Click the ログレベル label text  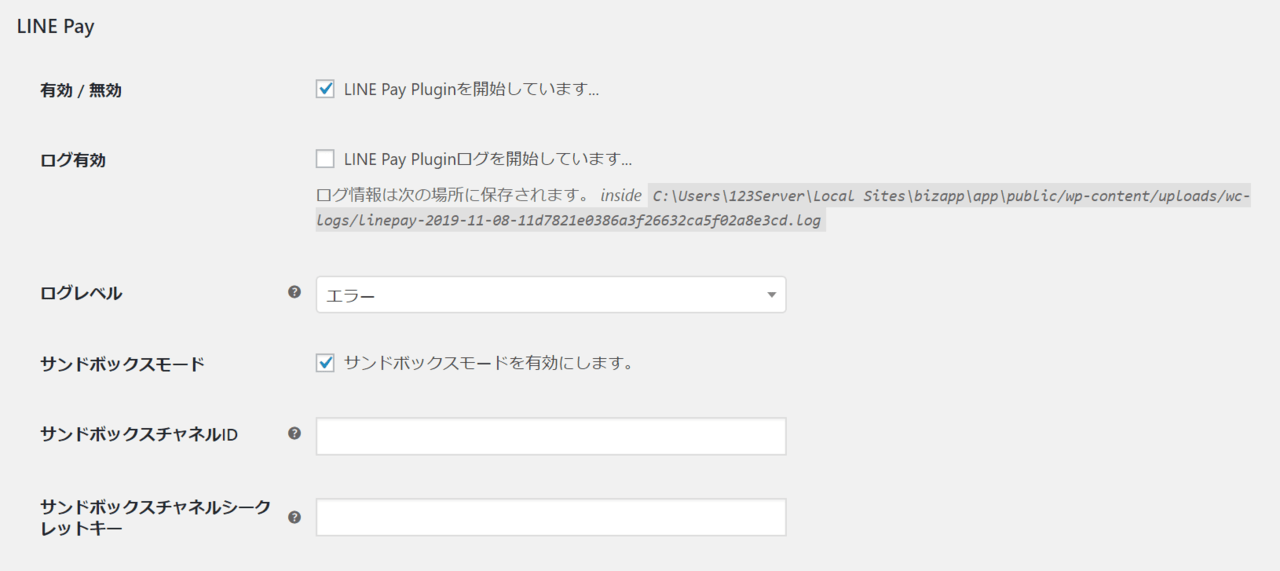coord(81,293)
